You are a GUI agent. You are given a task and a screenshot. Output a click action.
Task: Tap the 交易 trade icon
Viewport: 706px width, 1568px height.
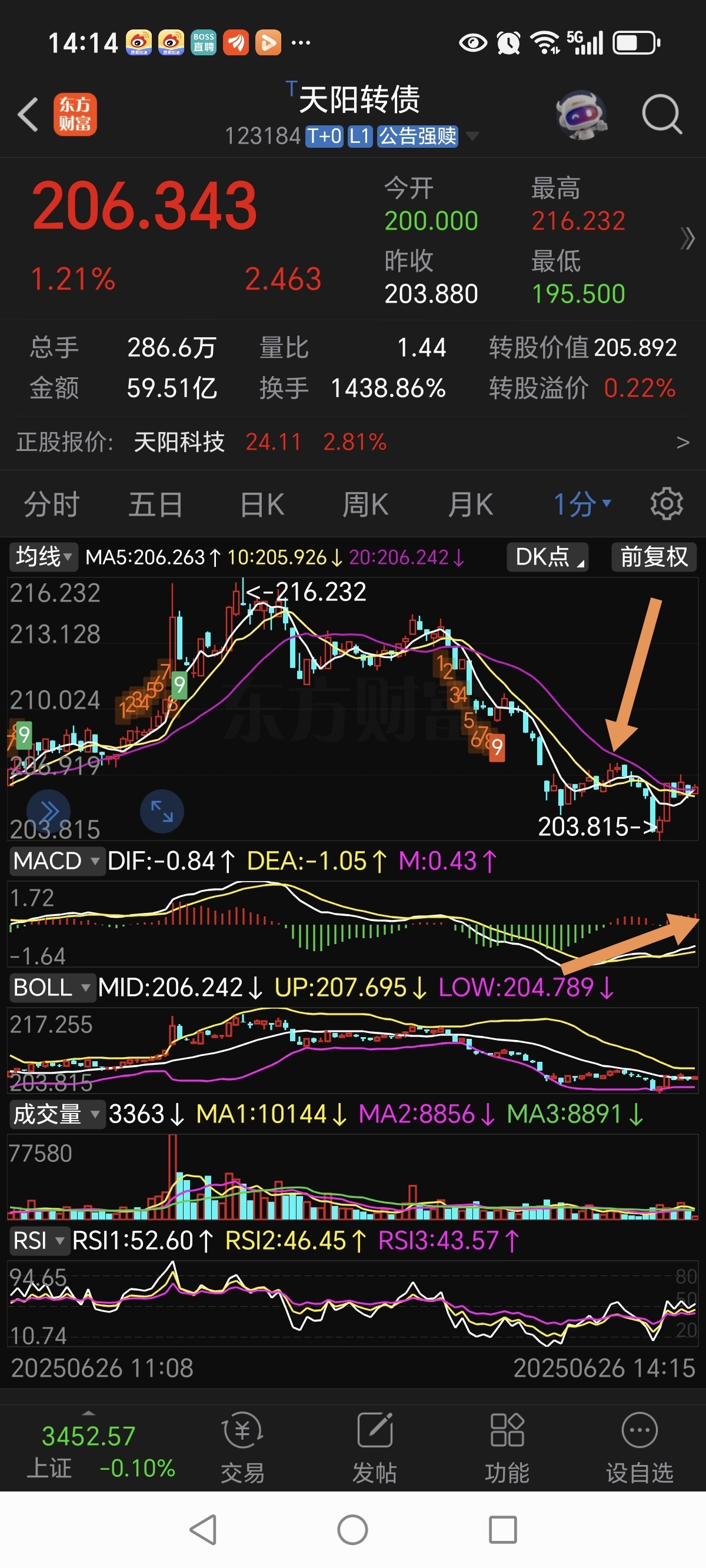click(x=242, y=1449)
